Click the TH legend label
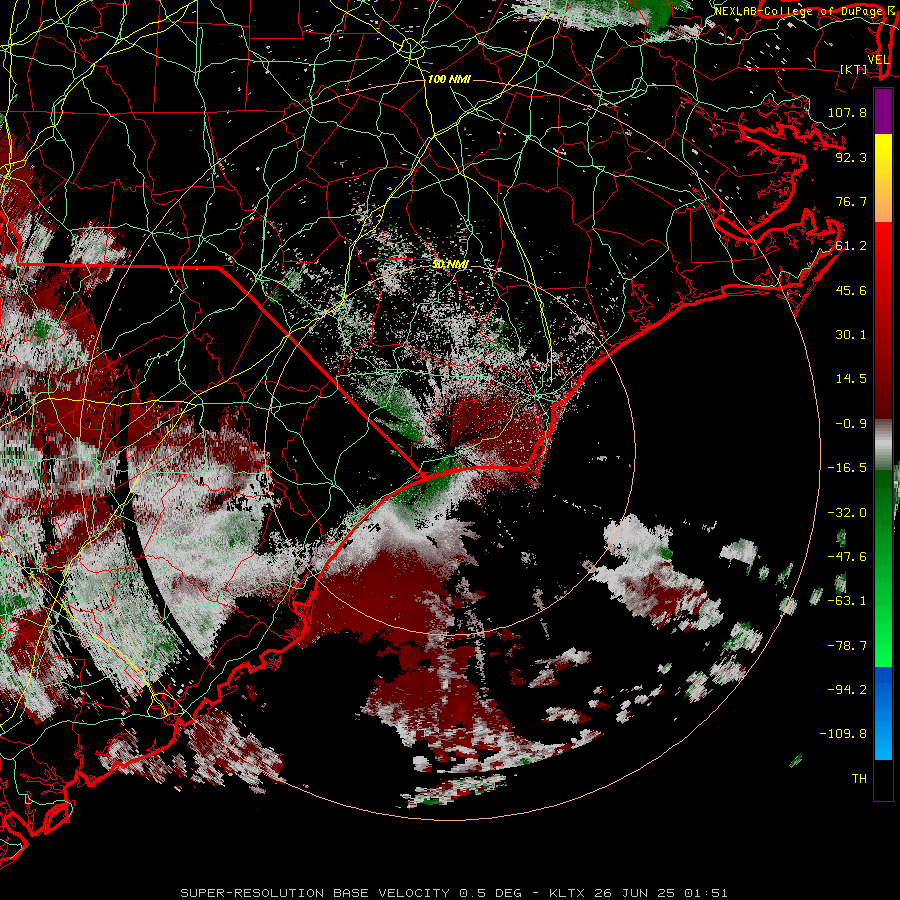 [x=859, y=779]
